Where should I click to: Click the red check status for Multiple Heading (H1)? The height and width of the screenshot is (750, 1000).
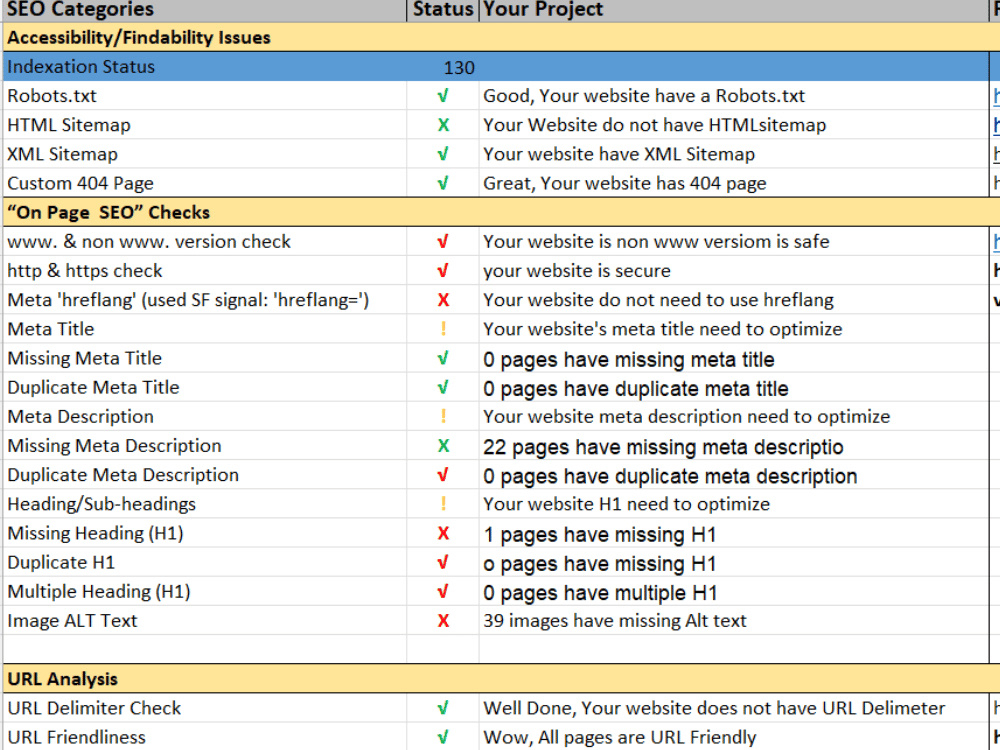(443, 592)
